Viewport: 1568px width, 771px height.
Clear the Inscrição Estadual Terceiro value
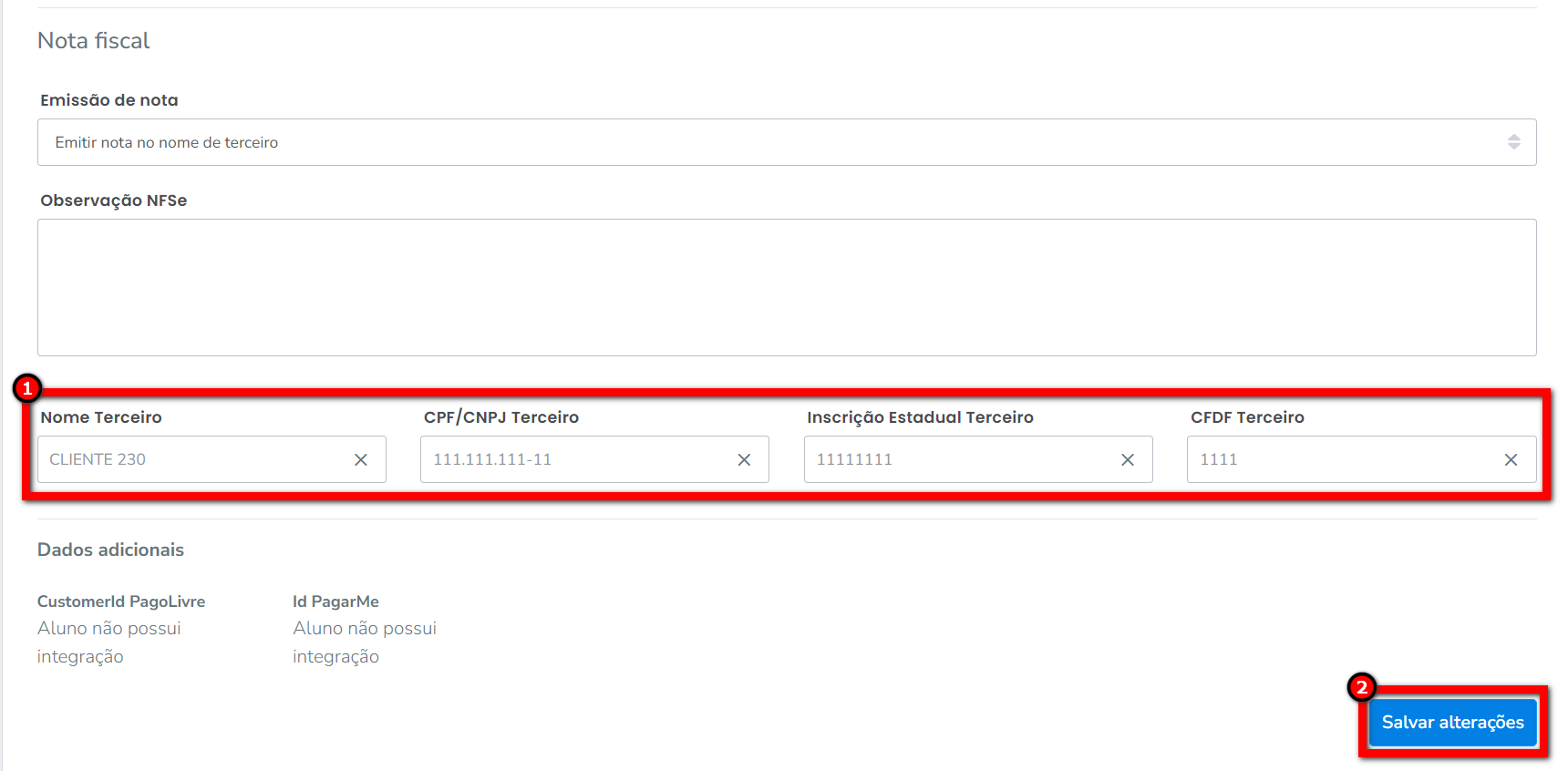1128,460
